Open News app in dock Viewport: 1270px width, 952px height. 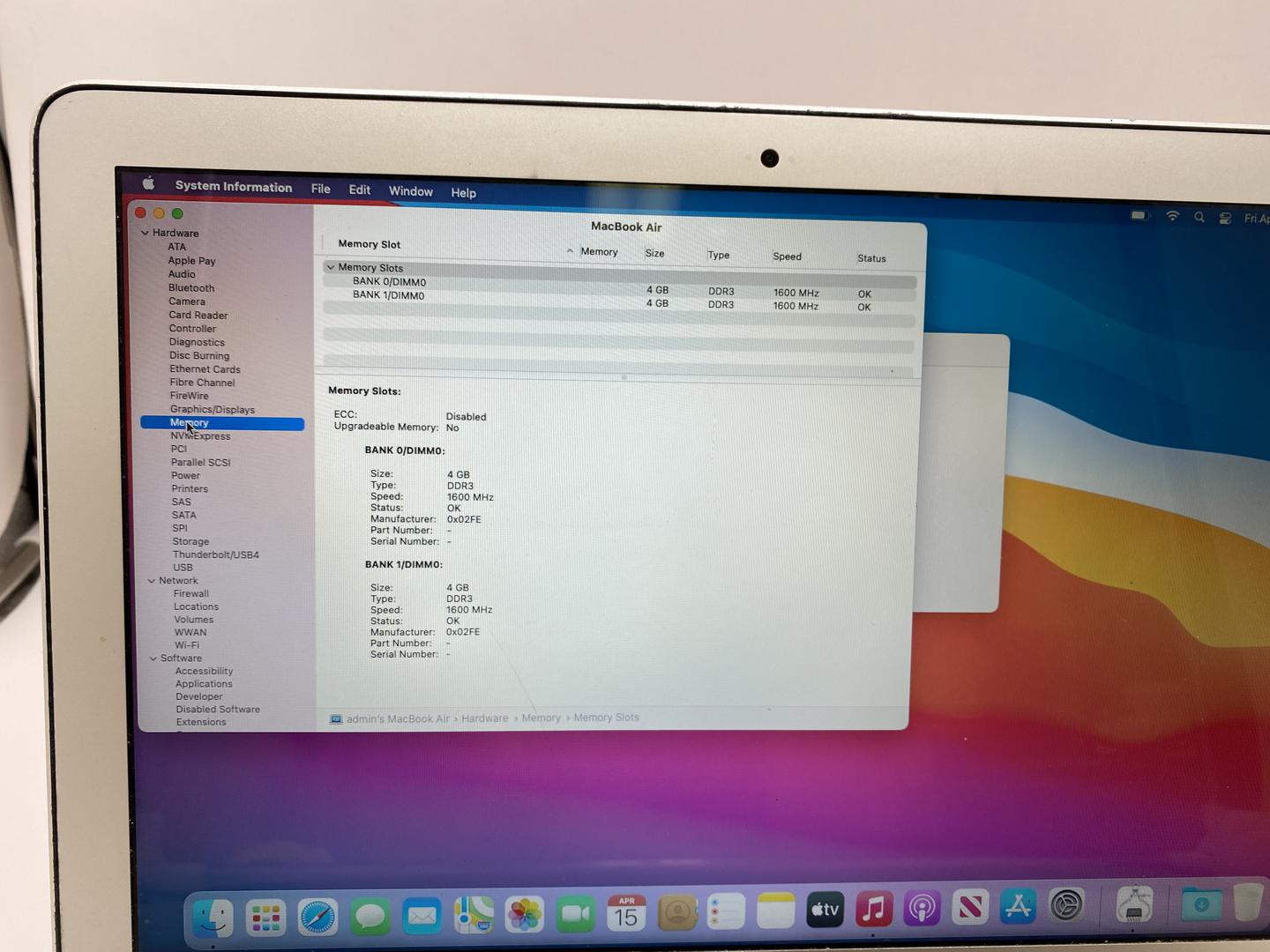pos(970,907)
